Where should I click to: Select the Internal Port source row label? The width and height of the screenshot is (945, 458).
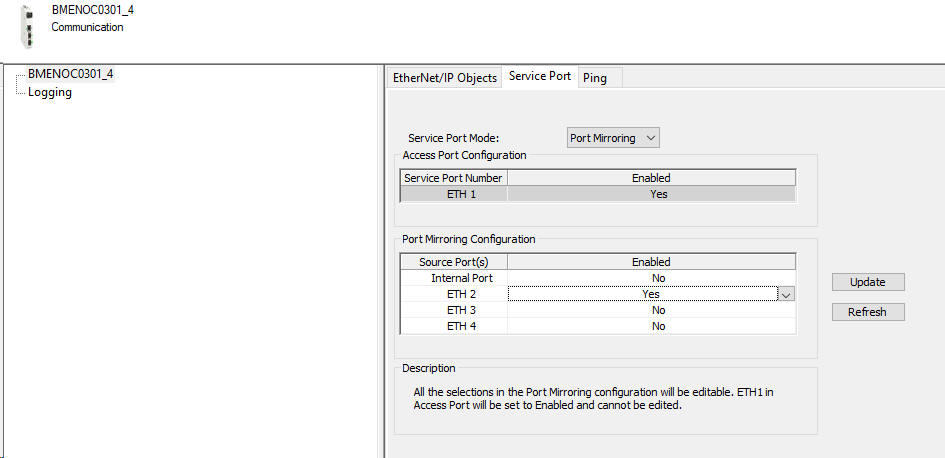[454, 278]
